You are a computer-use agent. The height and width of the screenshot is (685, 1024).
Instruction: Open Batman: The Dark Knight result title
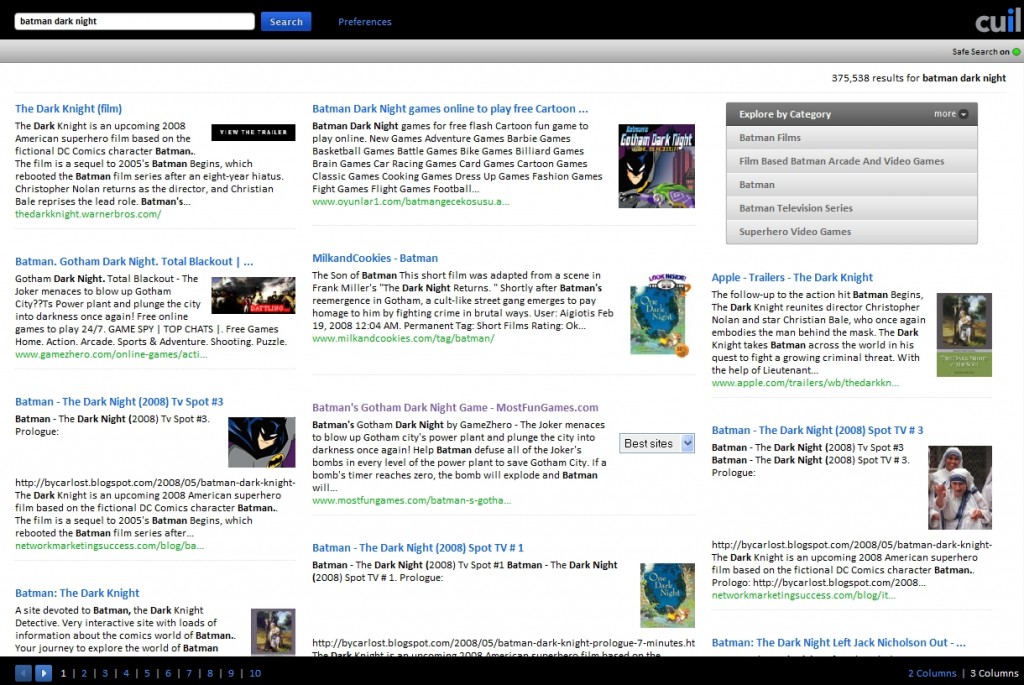tap(77, 593)
